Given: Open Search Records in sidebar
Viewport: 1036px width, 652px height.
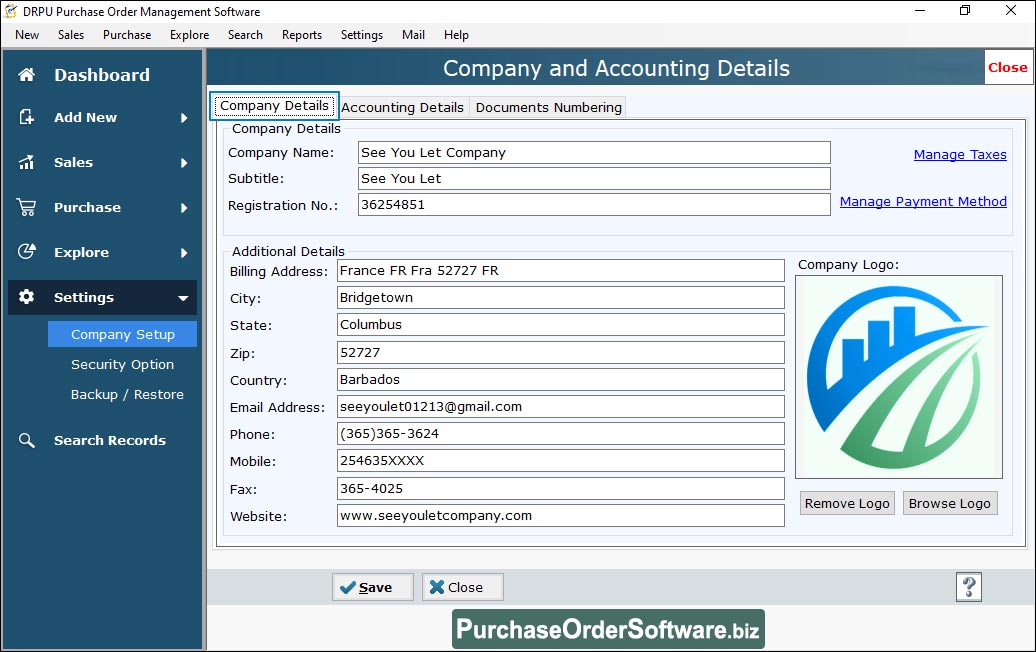Looking at the screenshot, I should click(x=110, y=440).
